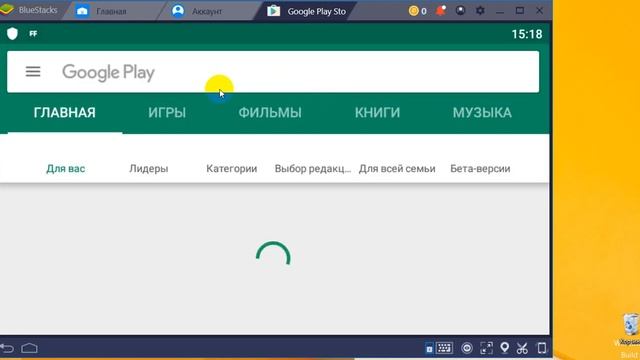Click the BlueStacks logo
The image size is (640, 360).
coord(7,10)
